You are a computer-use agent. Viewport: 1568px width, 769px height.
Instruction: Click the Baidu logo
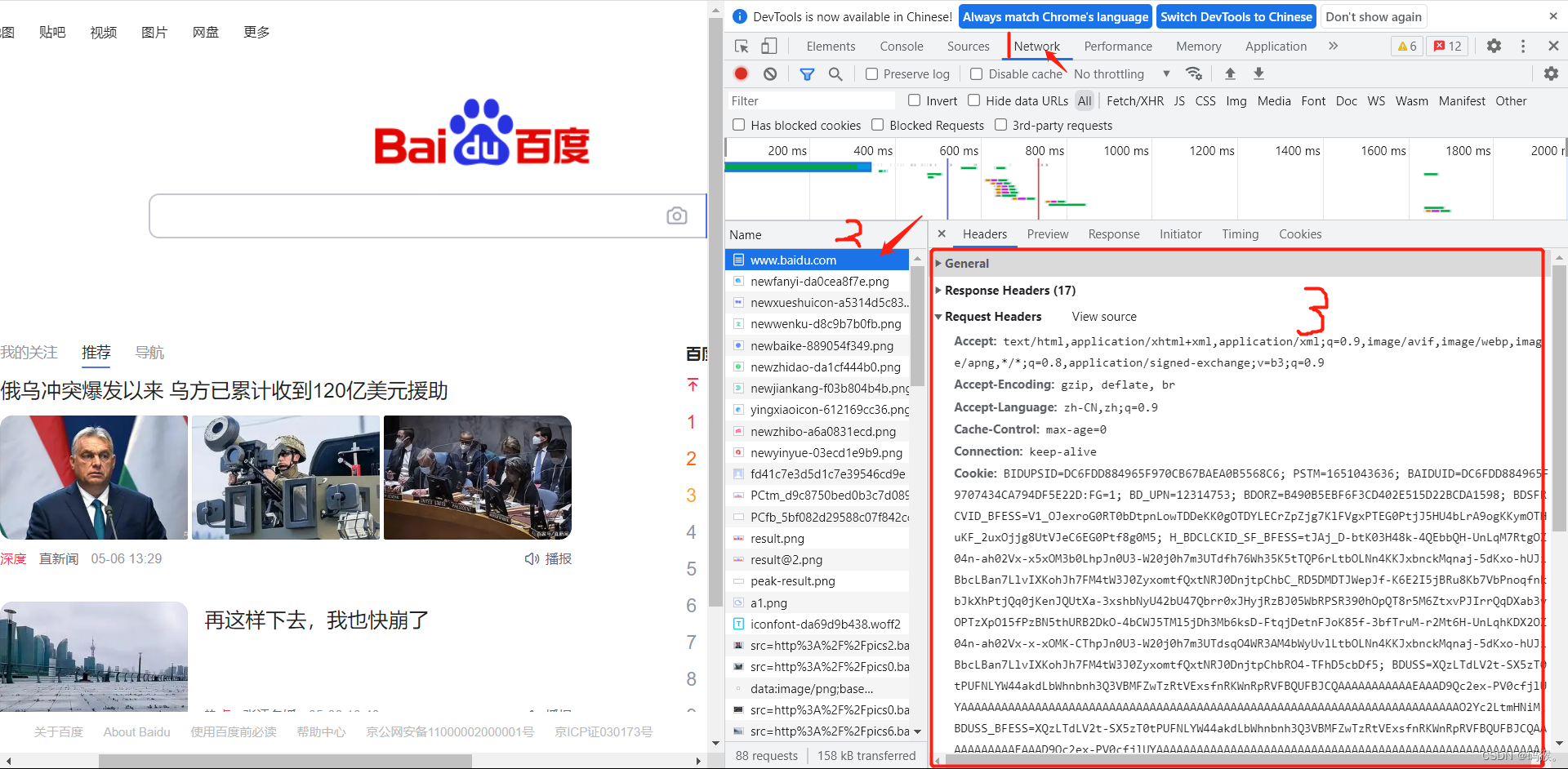(x=482, y=132)
